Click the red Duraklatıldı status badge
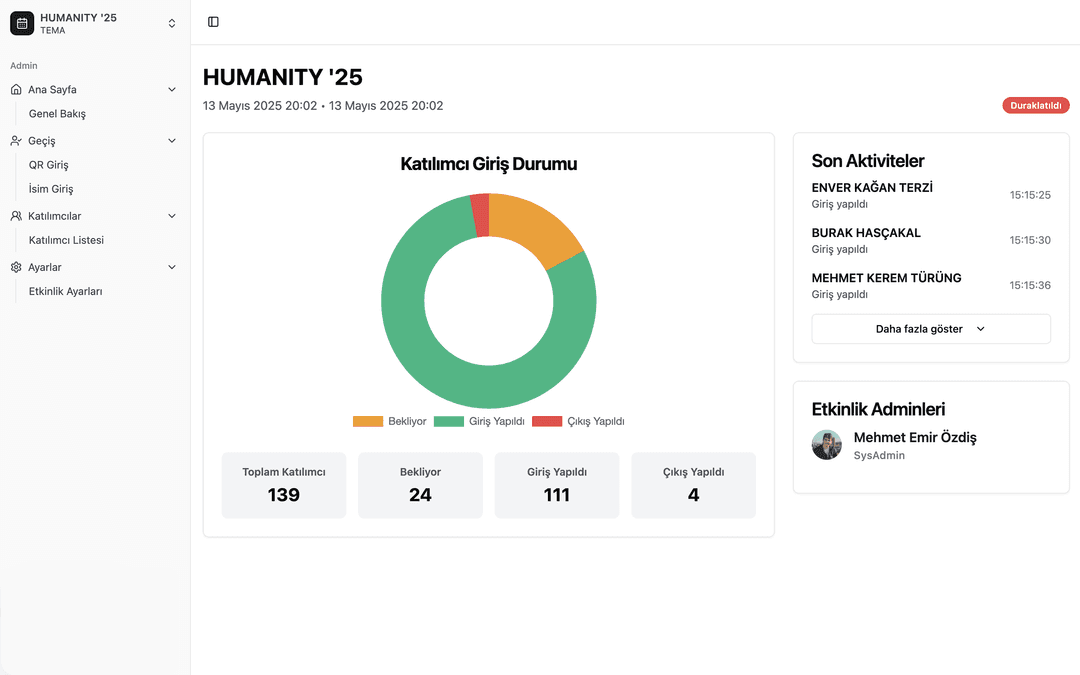Viewport: 1080px width, 675px height. pyautogui.click(x=1035, y=105)
